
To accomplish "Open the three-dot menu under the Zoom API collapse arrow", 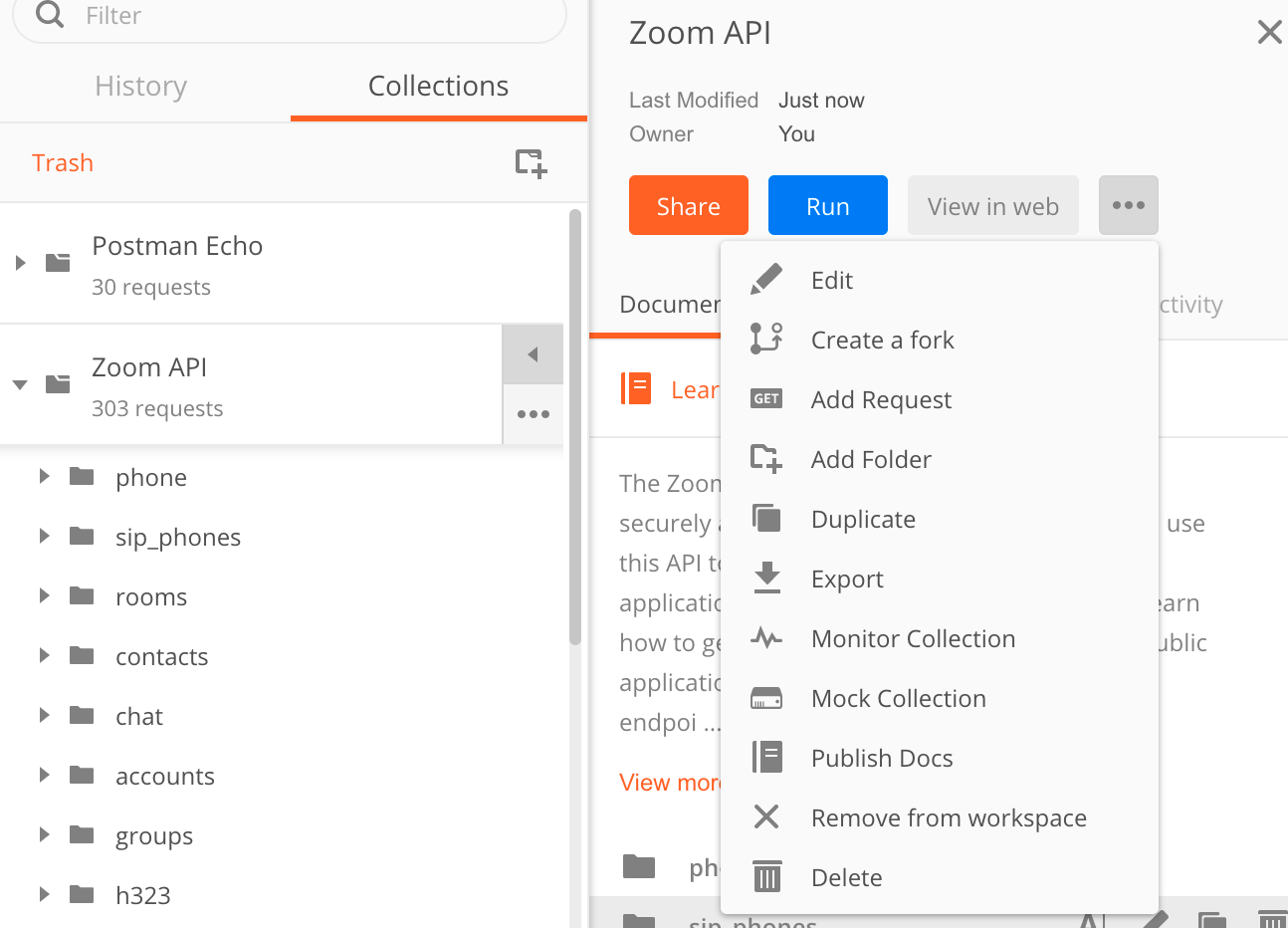I will point(534,414).
